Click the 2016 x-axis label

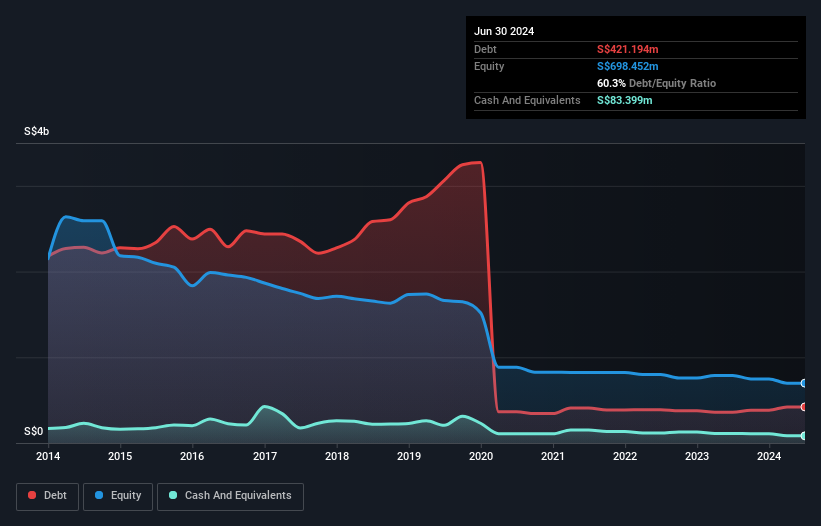pyautogui.click(x=192, y=456)
